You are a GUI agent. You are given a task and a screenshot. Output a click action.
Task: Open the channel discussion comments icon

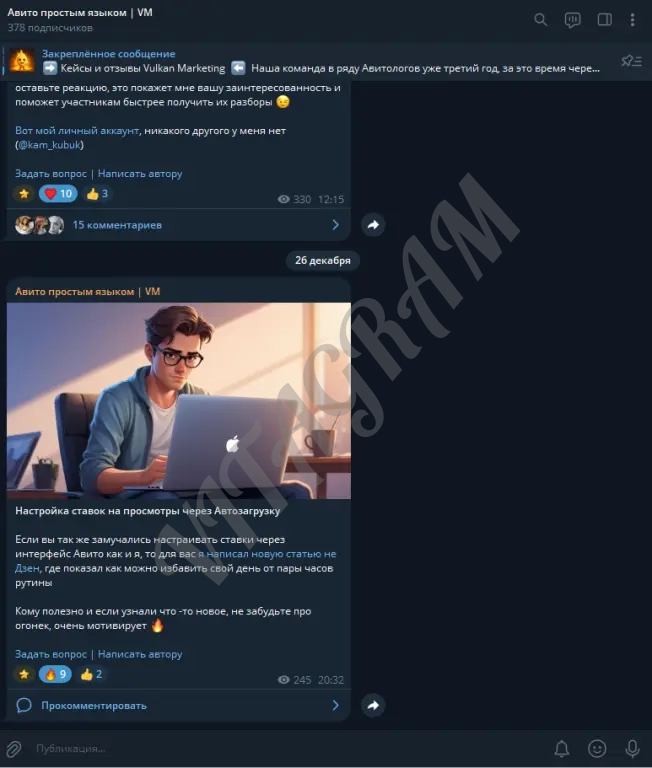coord(572,20)
